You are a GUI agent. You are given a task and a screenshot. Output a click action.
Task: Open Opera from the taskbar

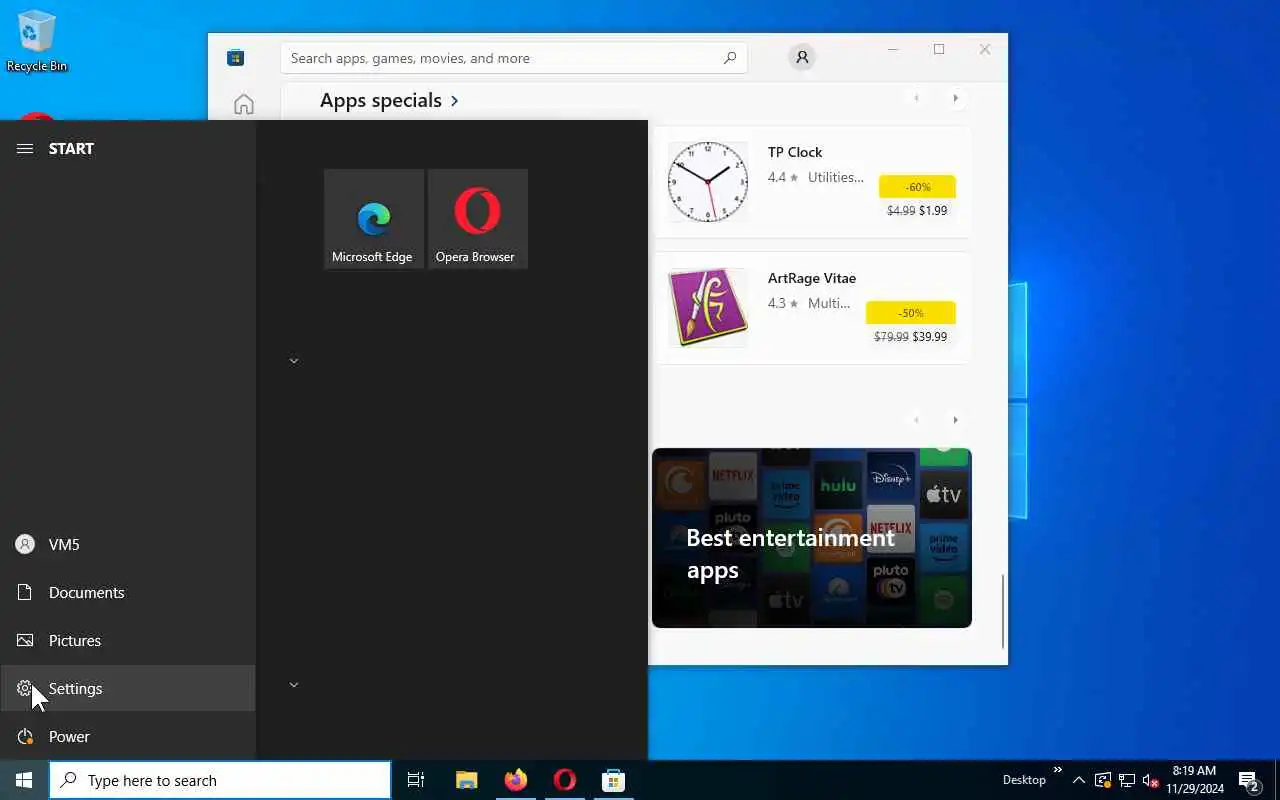[565, 780]
